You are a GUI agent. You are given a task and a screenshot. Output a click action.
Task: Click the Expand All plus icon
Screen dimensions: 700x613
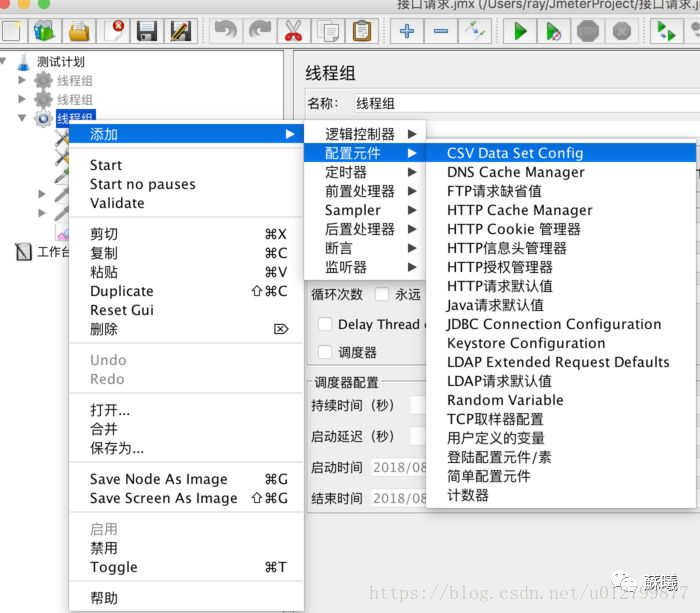point(406,31)
